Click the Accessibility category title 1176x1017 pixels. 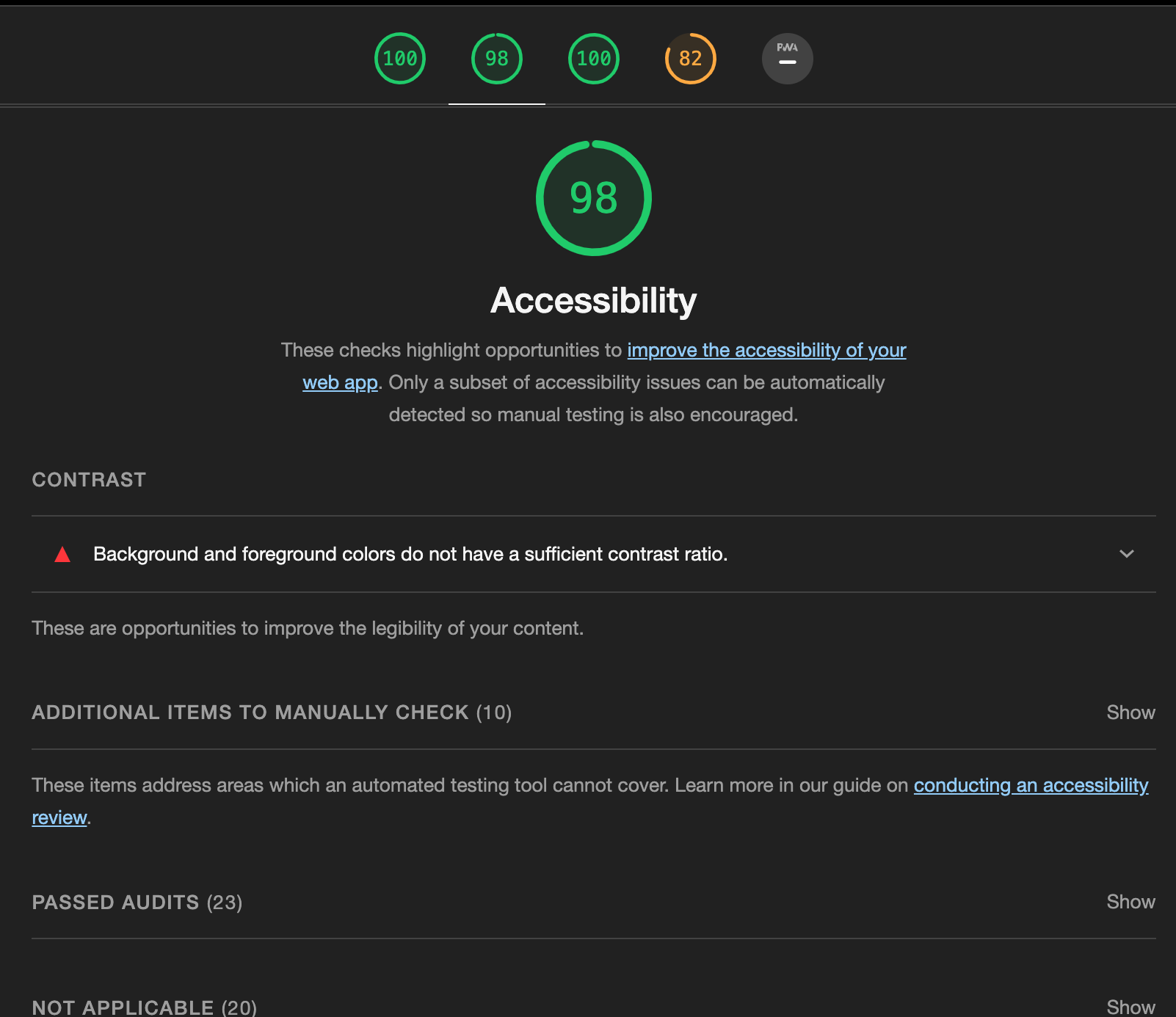pos(594,300)
